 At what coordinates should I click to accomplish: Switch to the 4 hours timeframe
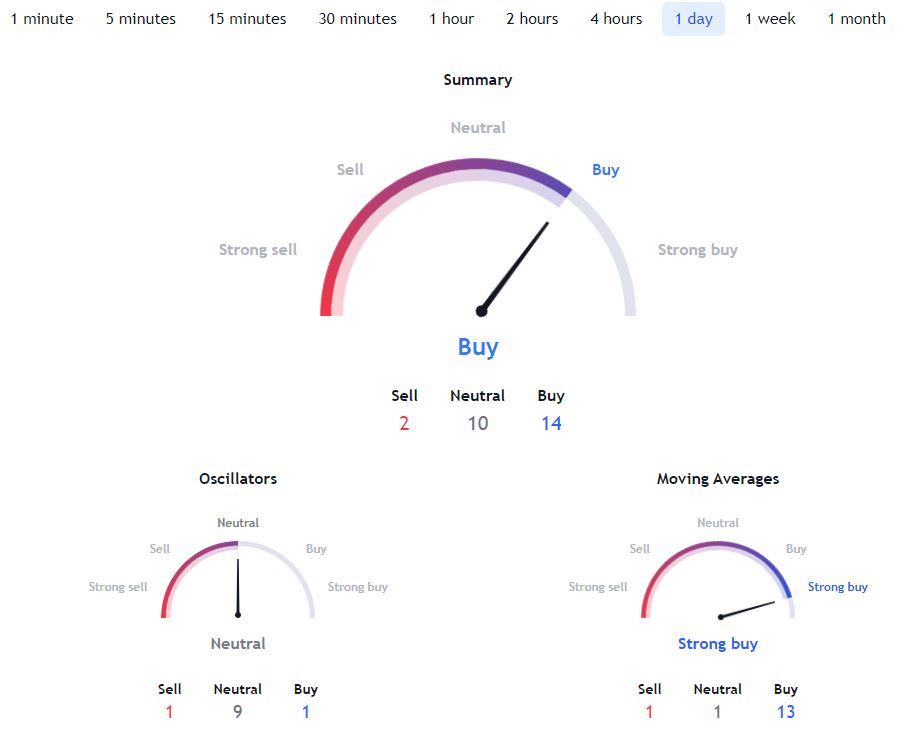pyautogui.click(x=615, y=18)
